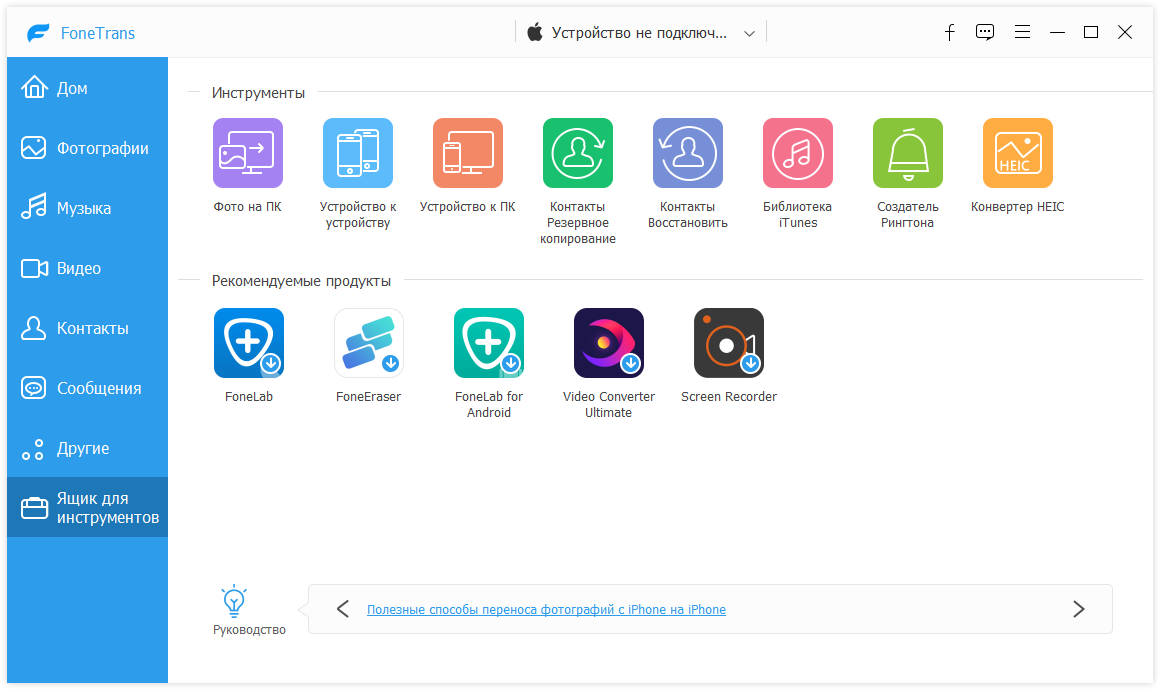Download the Screen Recorder product
Viewport: 1161px width, 692px height.
point(729,343)
